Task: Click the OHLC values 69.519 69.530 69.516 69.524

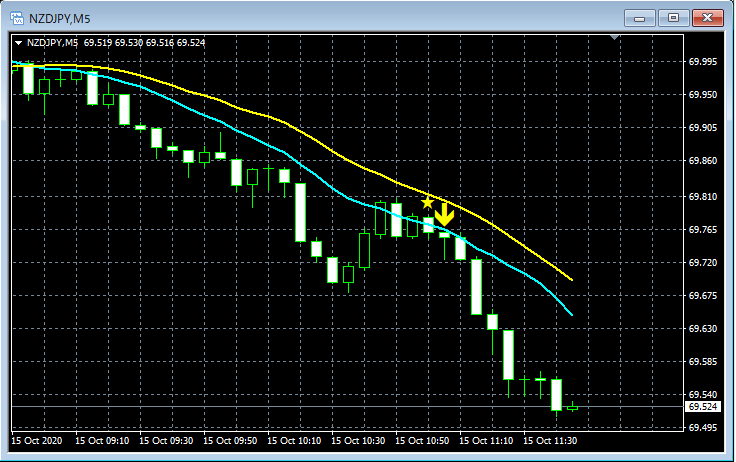Action: (x=145, y=43)
